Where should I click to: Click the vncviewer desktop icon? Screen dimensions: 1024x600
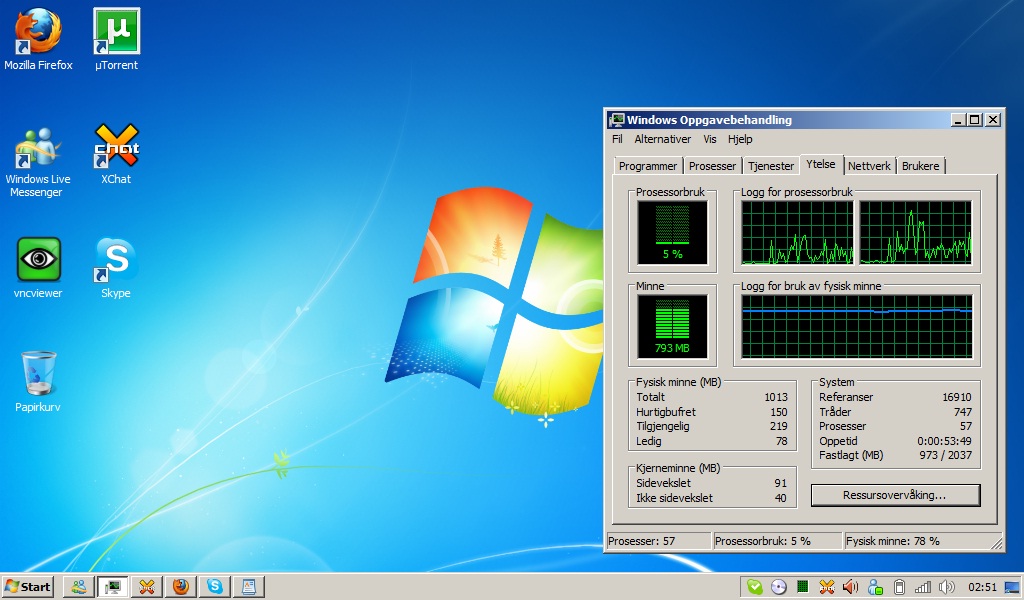(x=38, y=268)
